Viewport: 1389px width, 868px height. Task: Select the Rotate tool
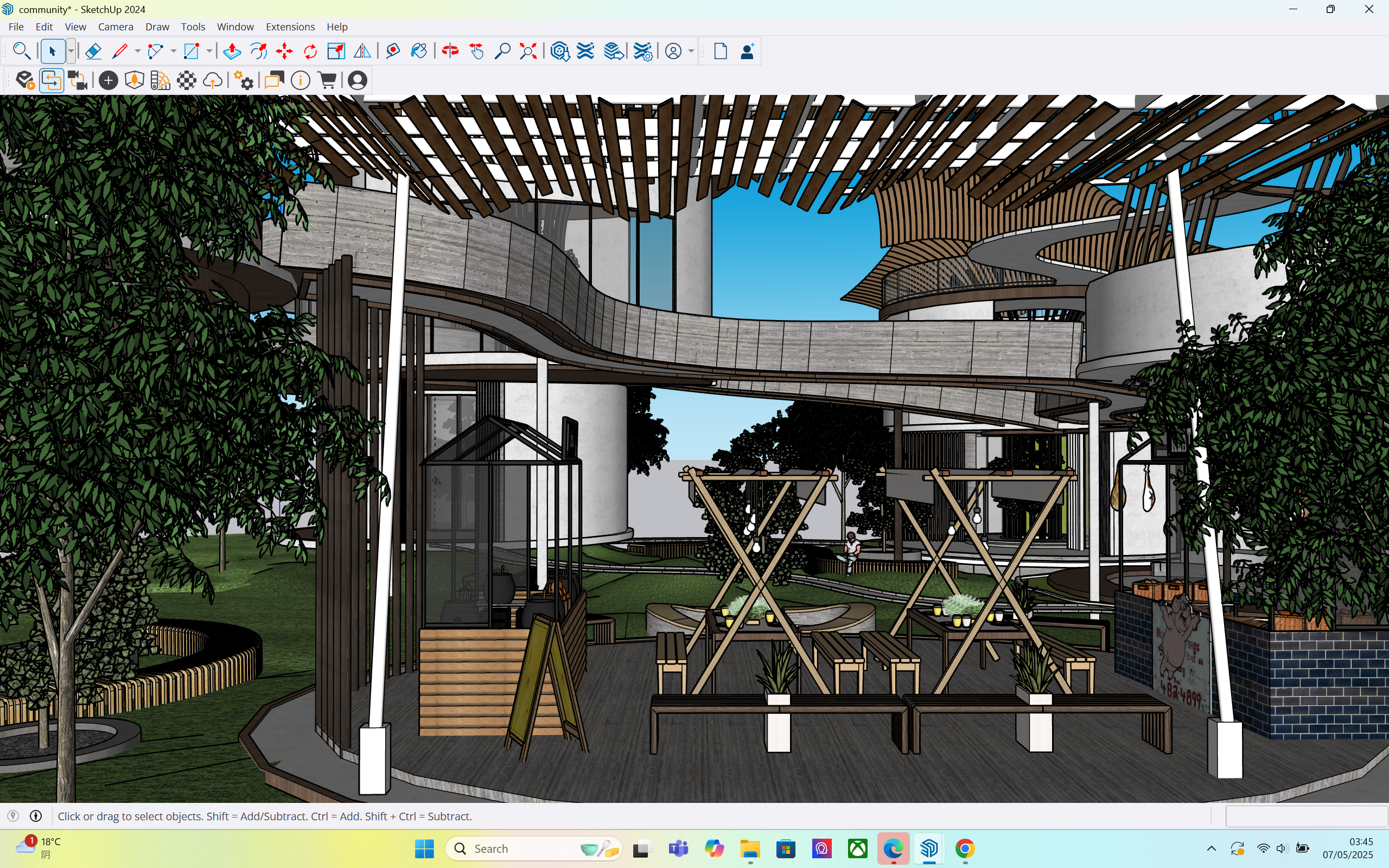pyautogui.click(x=310, y=52)
